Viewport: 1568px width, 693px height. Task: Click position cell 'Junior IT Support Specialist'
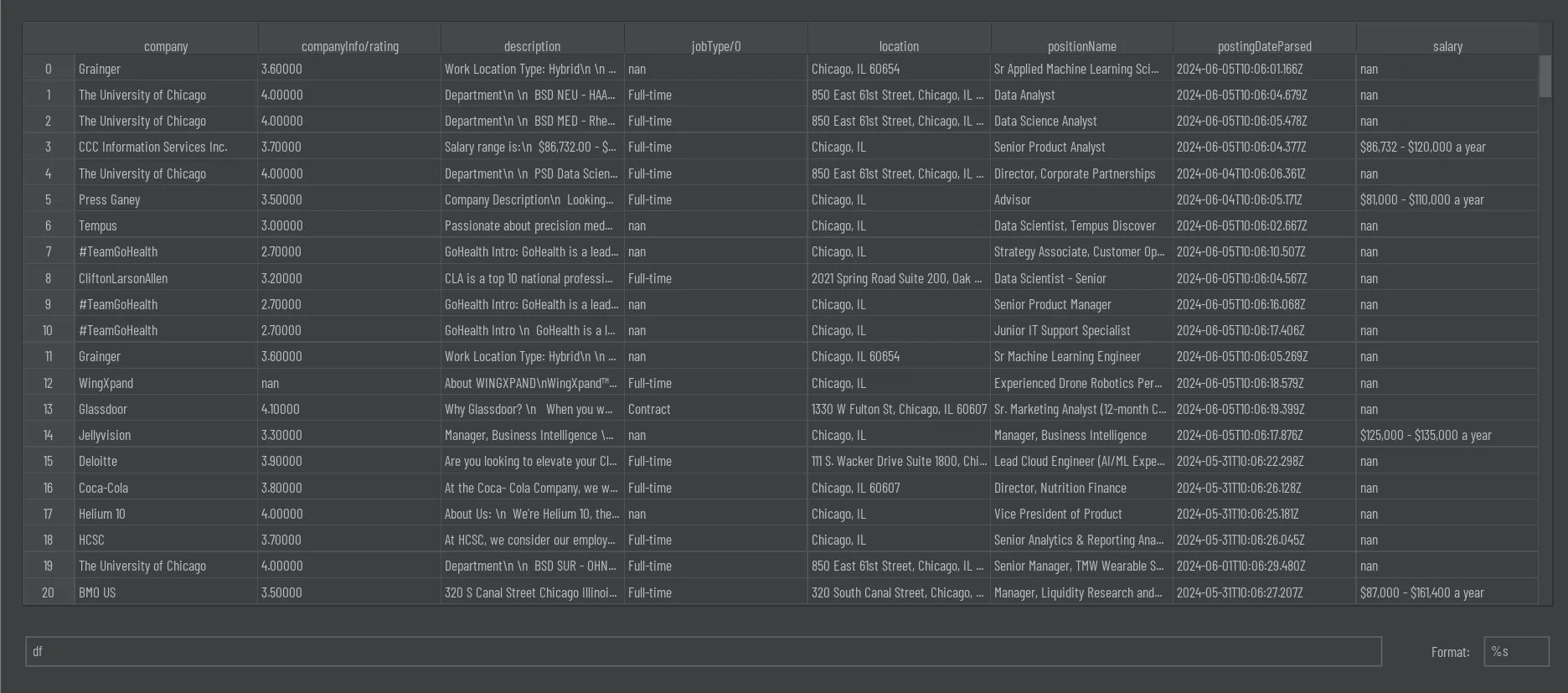(1081, 330)
